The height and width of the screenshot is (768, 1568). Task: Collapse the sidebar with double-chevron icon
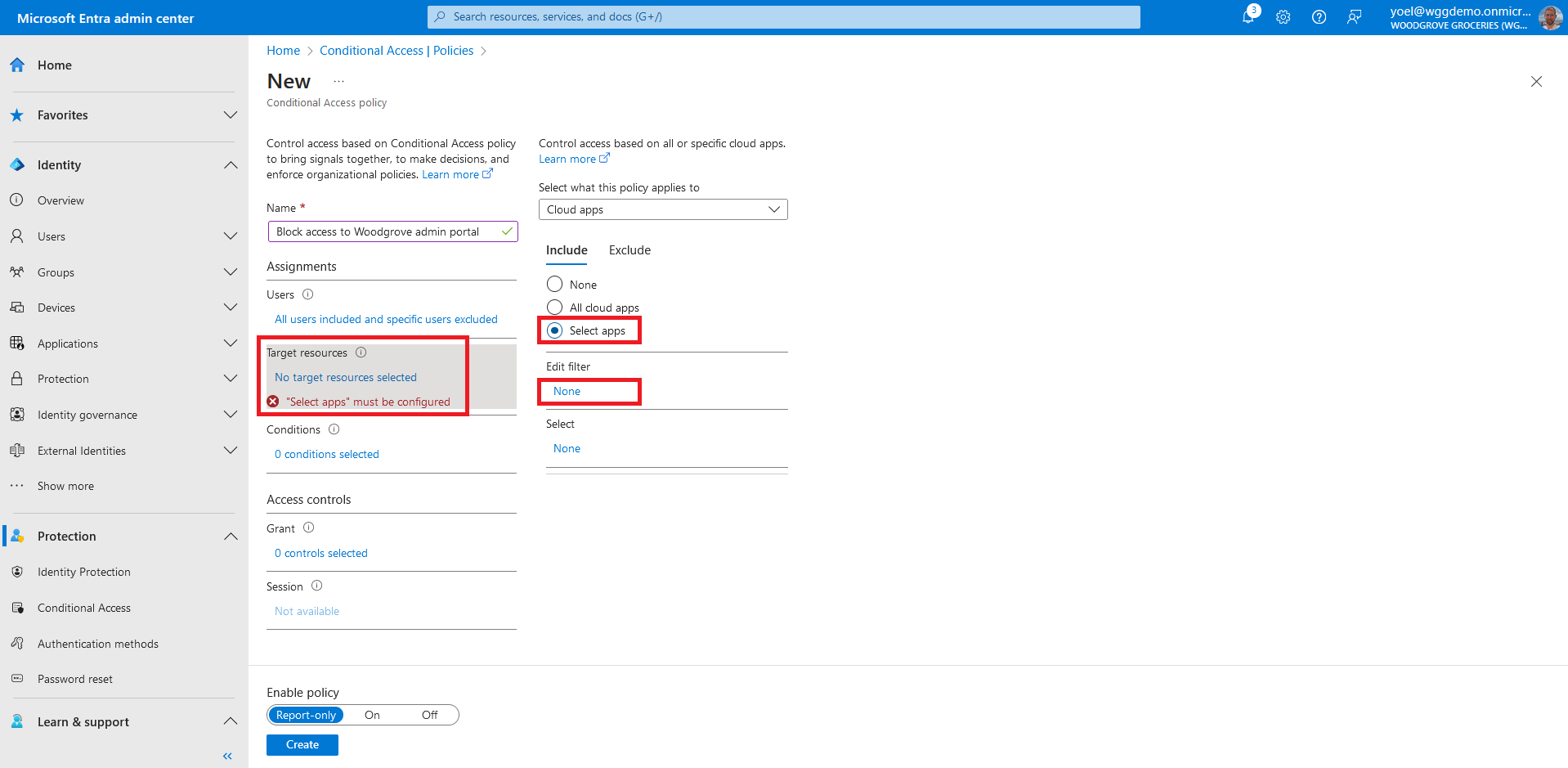(x=227, y=756)
